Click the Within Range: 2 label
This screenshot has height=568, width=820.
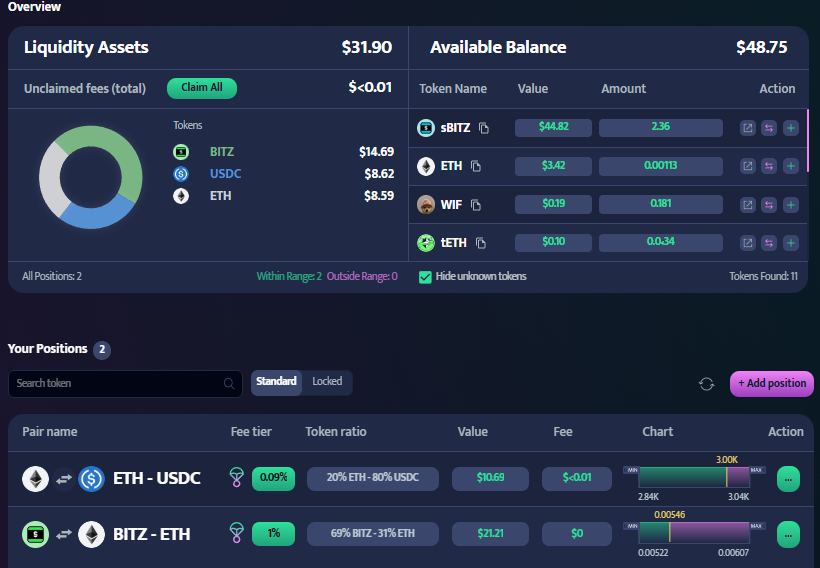click(x=289, y=277)
